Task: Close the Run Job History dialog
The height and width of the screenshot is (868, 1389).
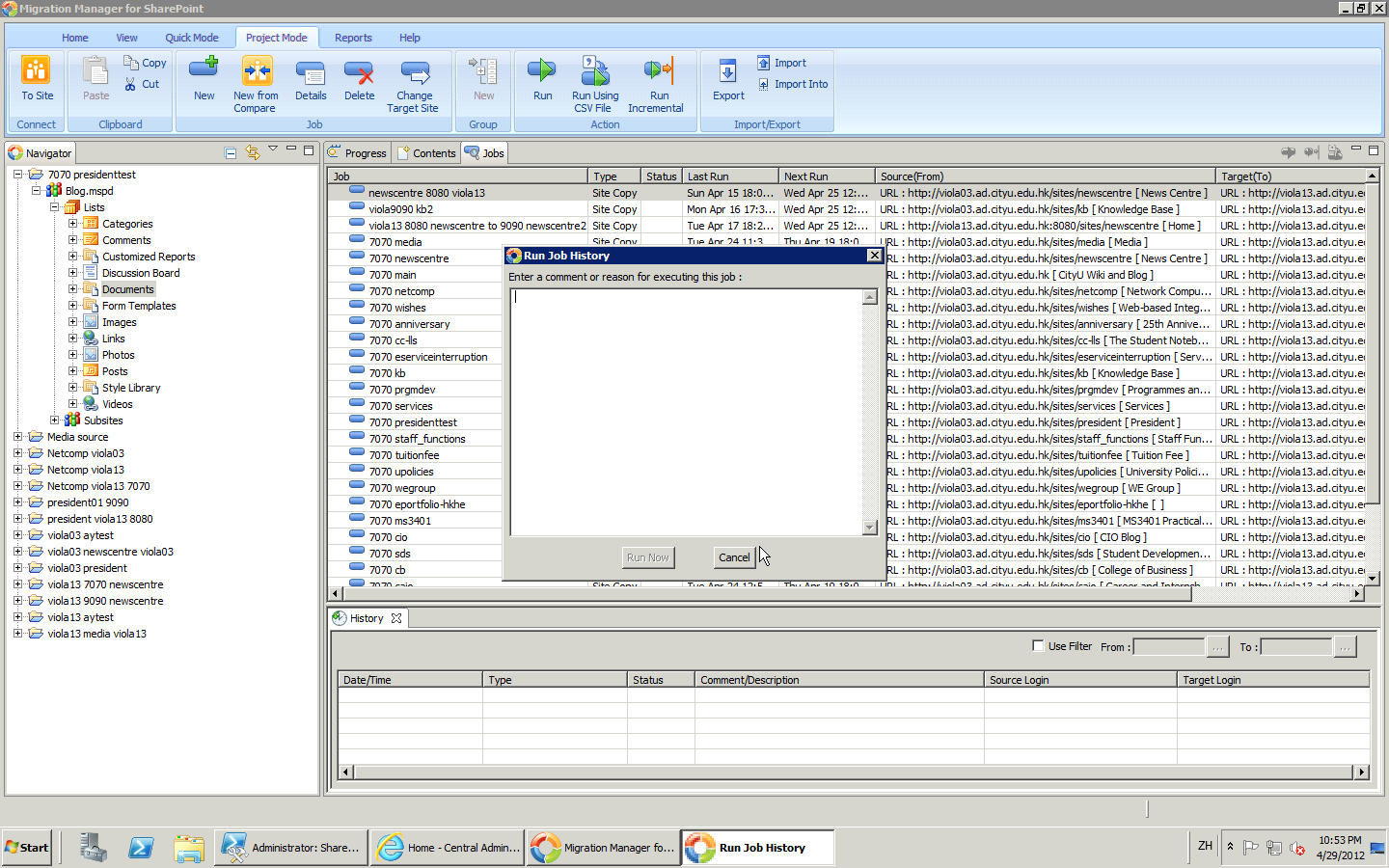Action: (874, 256)
